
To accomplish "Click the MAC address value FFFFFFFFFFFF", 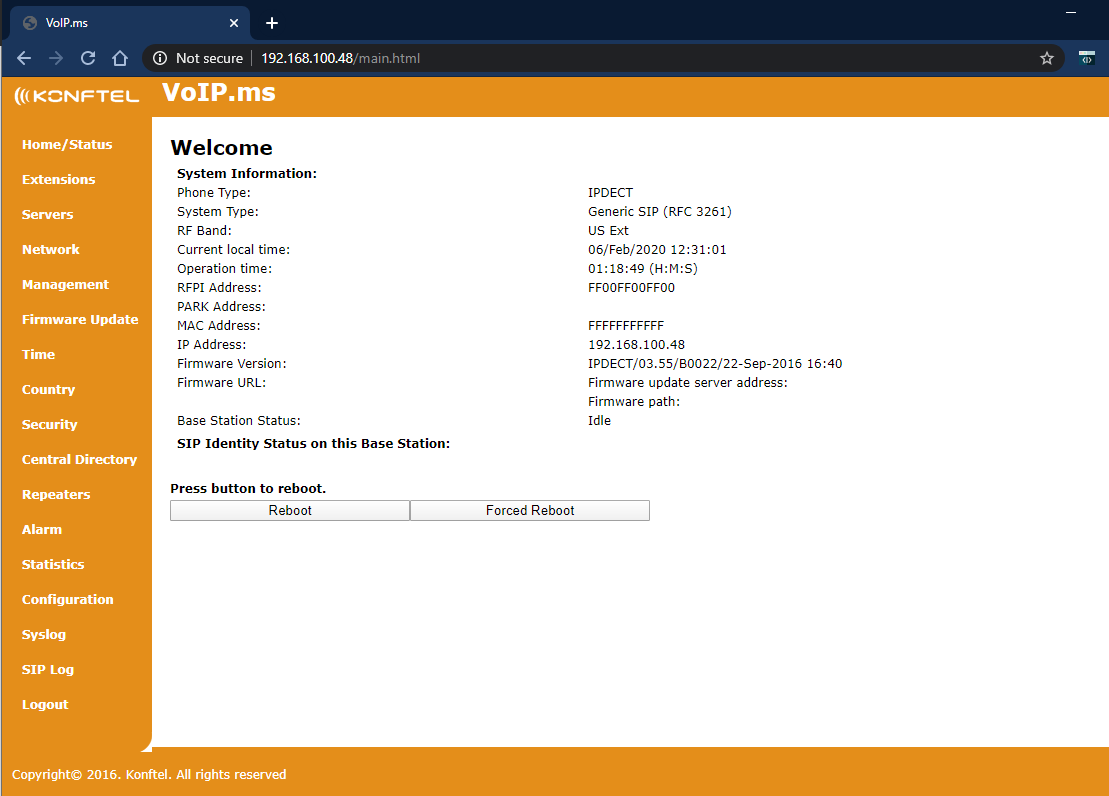I will click(626, 325).
